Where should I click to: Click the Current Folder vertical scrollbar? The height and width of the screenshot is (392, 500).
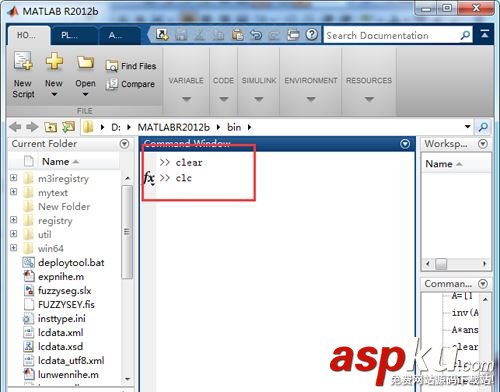(x=127, y=232)
